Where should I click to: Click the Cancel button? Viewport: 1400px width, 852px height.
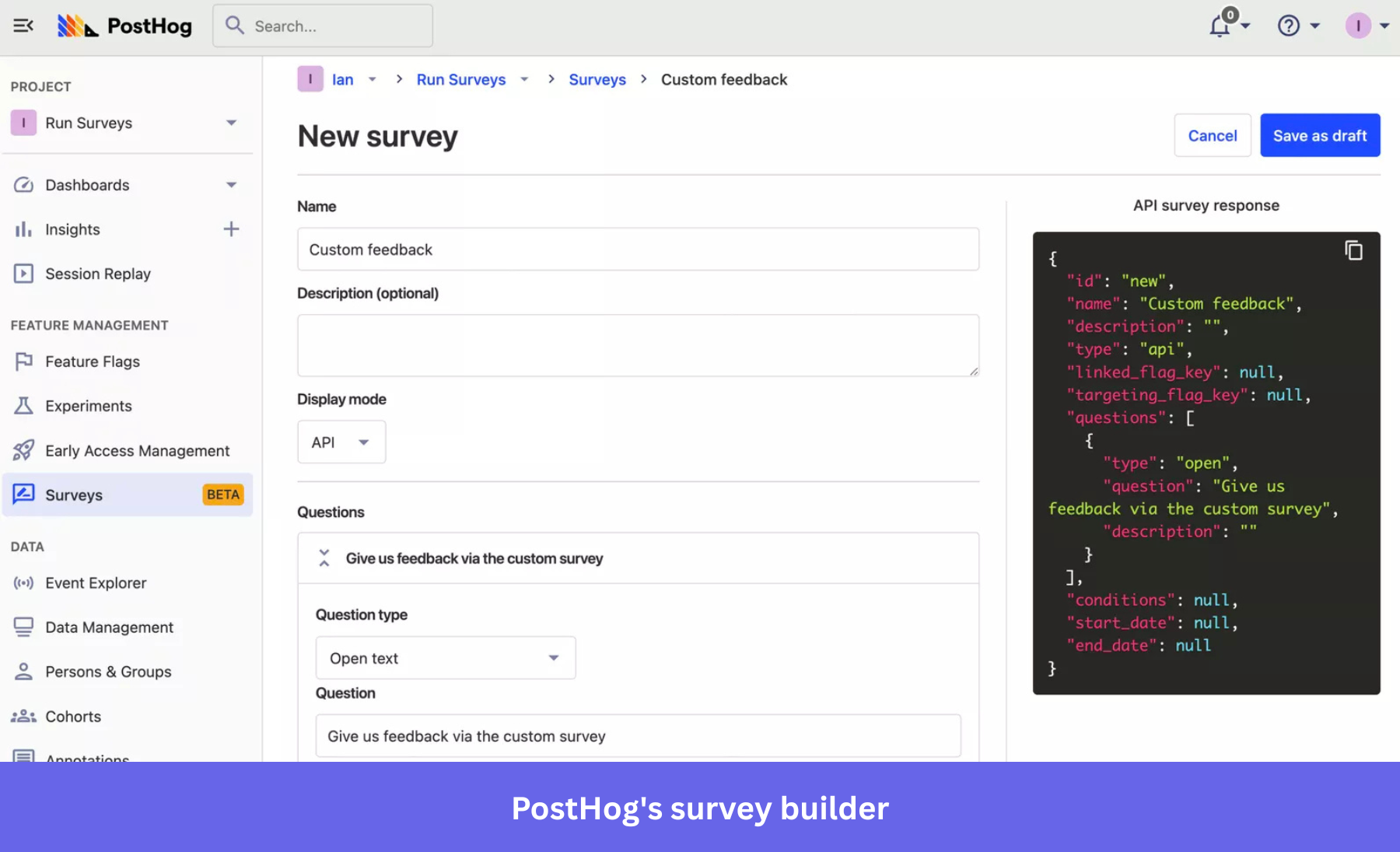click(x=1213, y=135)
